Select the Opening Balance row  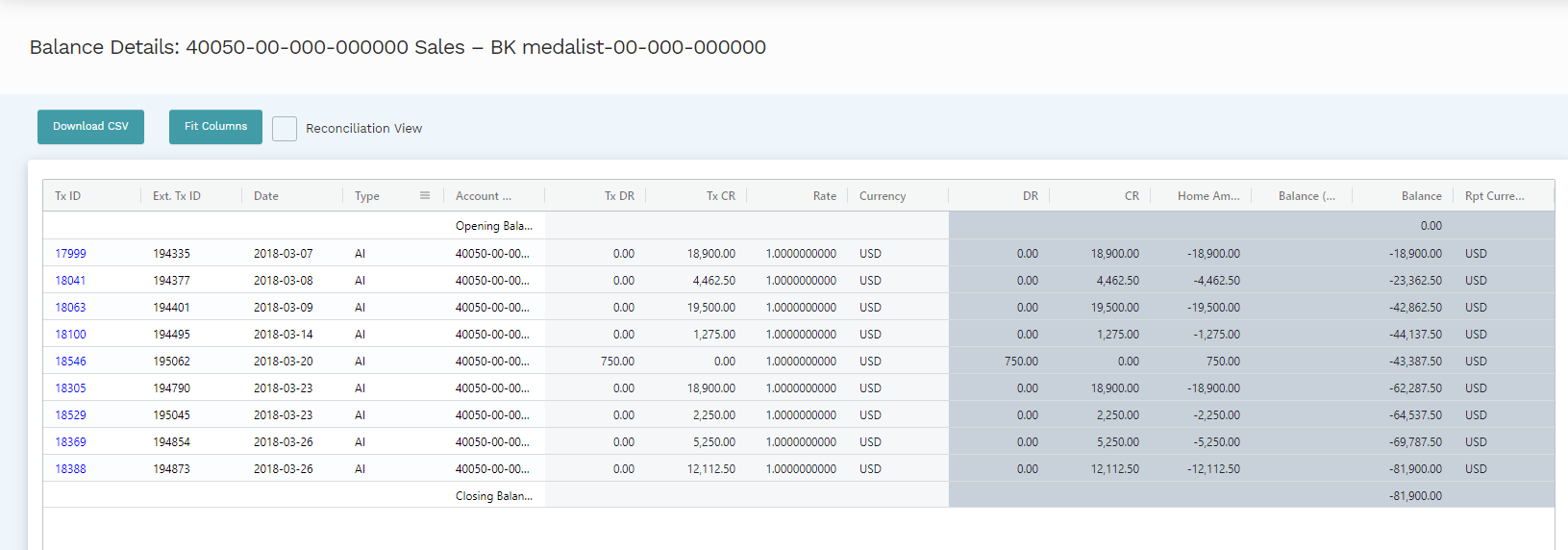click(x=493, y=226)
